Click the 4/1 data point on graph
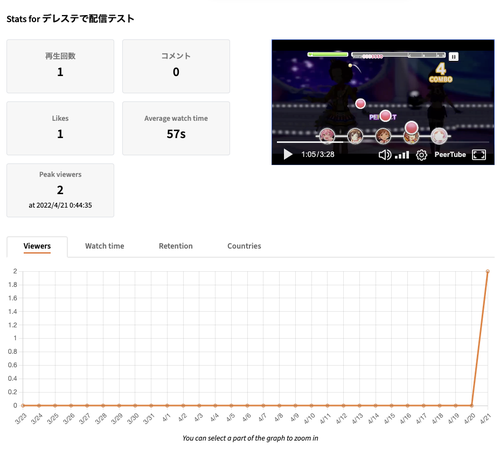500x453 pixels. point(167,405)
